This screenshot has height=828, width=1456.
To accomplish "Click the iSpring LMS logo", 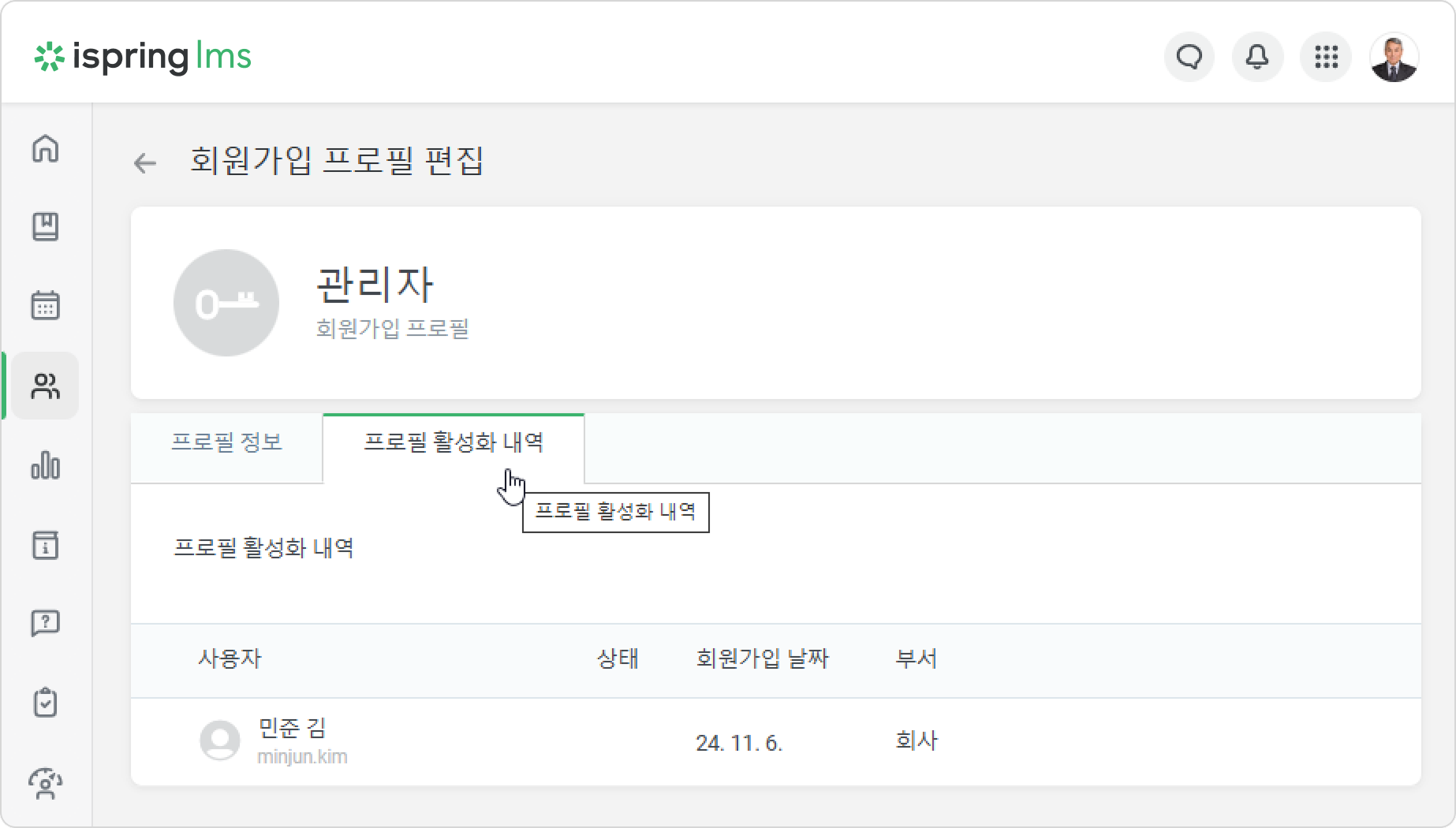I will (x=143, y=57).
